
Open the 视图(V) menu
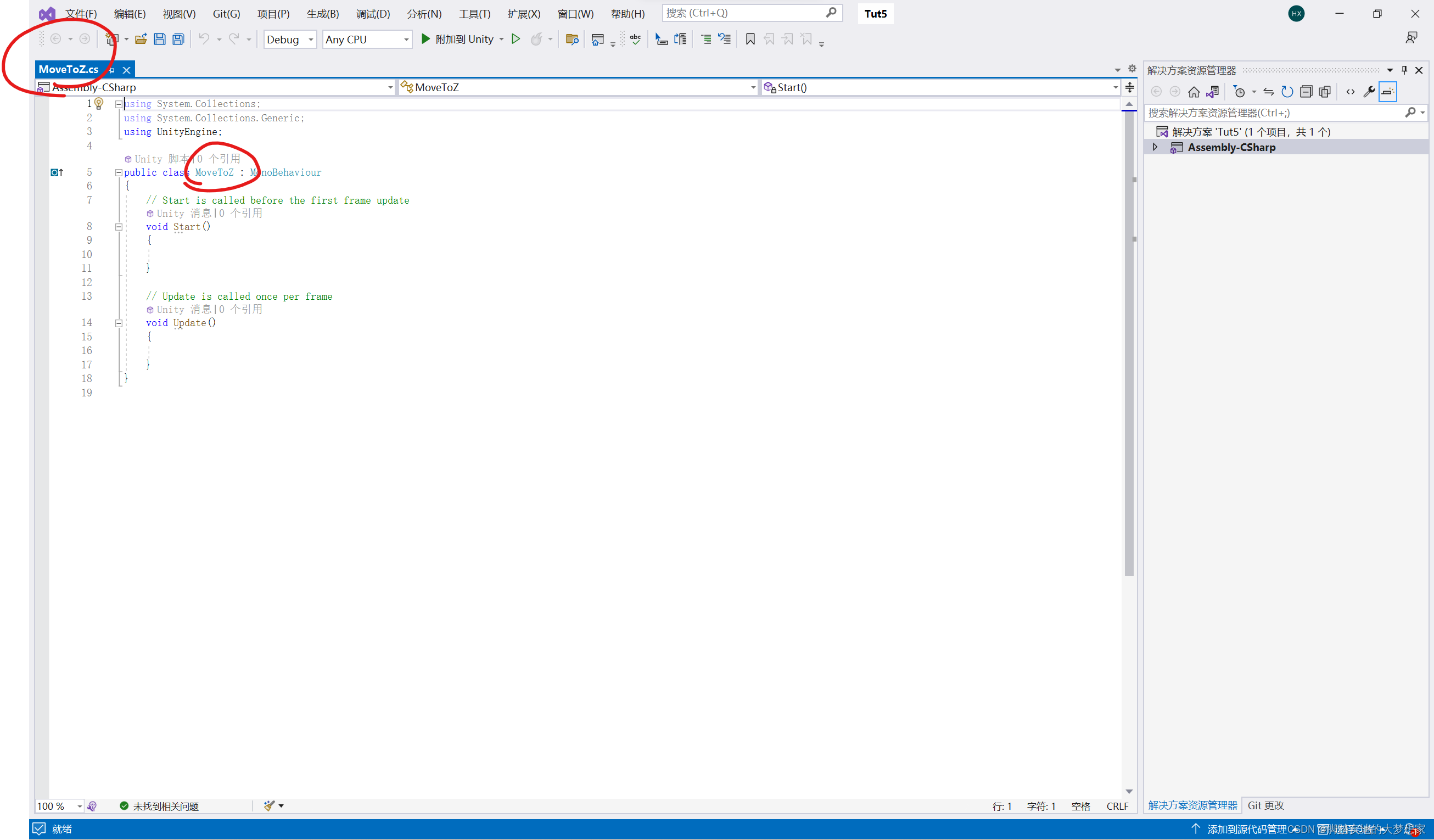coord(178,14)
